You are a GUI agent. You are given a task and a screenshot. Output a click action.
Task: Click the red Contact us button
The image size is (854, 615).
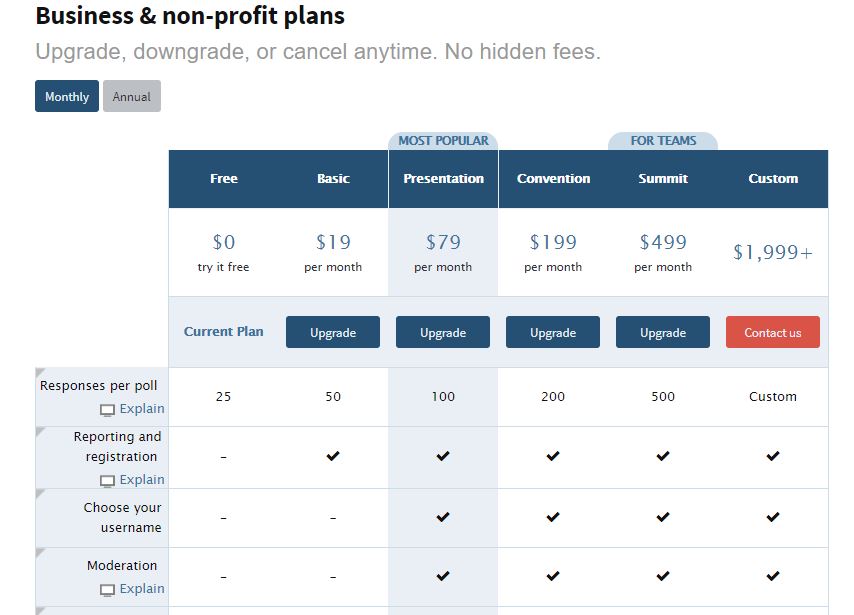click(x=773, y=332)
